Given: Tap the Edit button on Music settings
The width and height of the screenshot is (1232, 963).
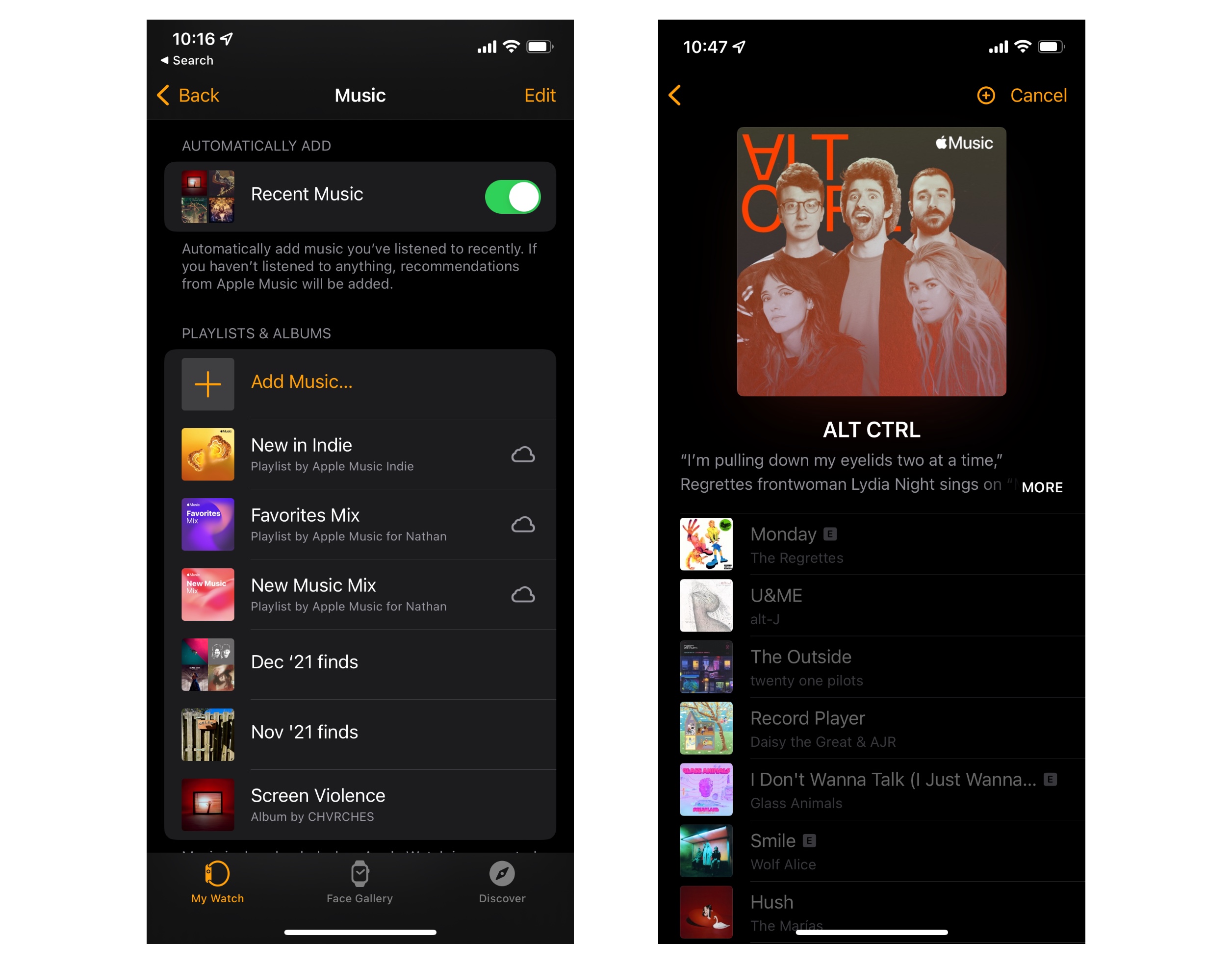Looking at the screenshot, I should (x=541, y=95).
